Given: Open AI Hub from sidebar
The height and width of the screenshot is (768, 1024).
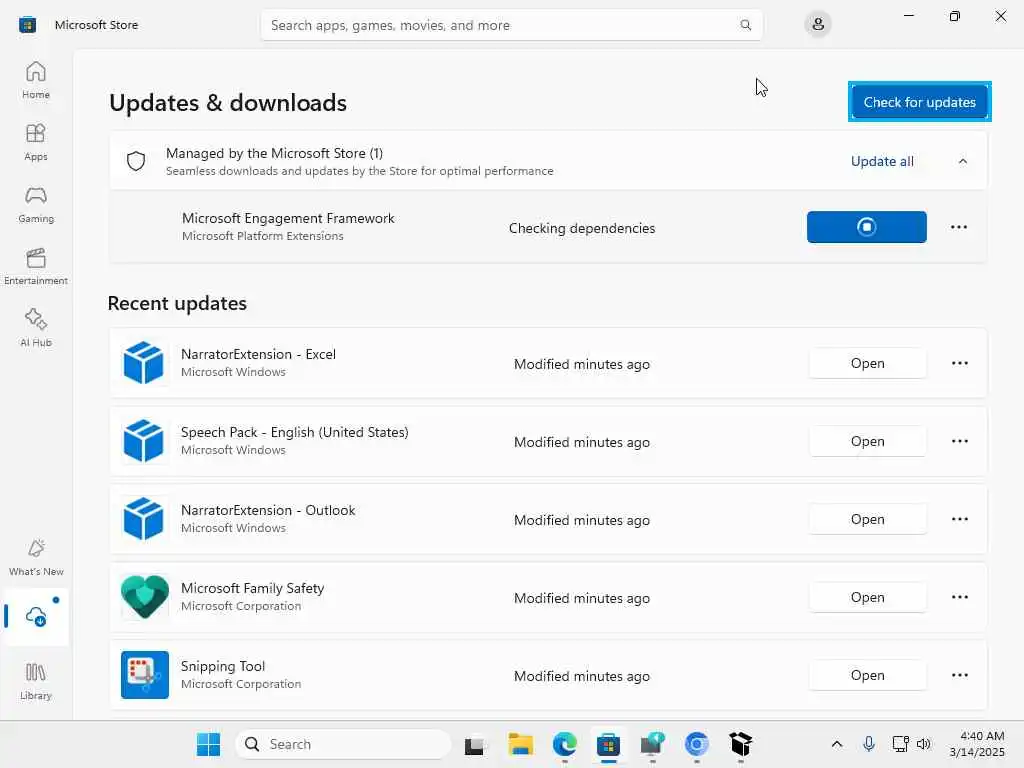Looking at the screenshot, I should click(36, 328).
